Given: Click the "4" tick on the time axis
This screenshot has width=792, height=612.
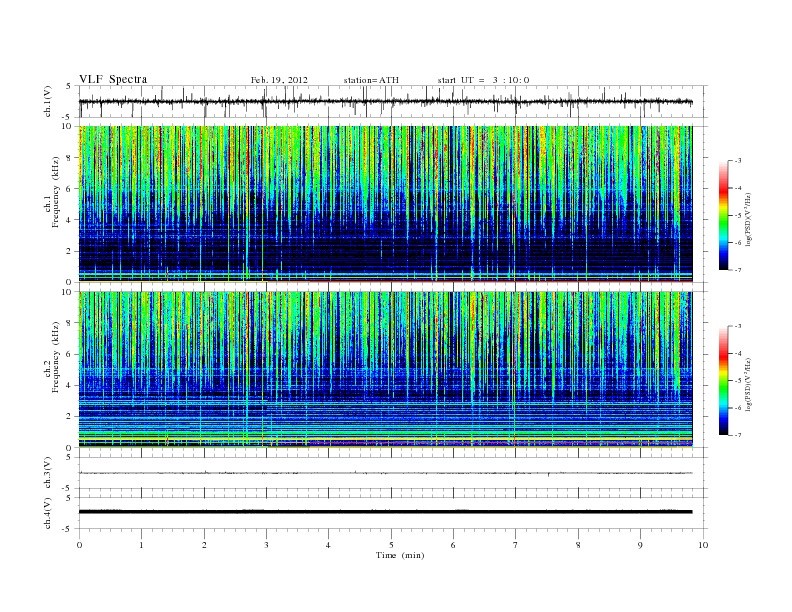Looking at the screenshot, I should tap(328, 545).
